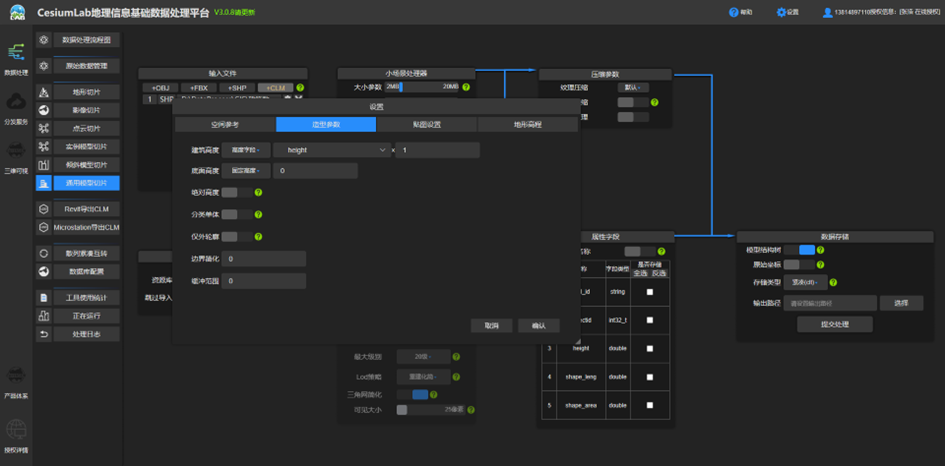Image resolution: width=945 pixels, height=466 pixels.
Task: Check the store box for height field
Action: pyautogui.click(x=650, y=348)
